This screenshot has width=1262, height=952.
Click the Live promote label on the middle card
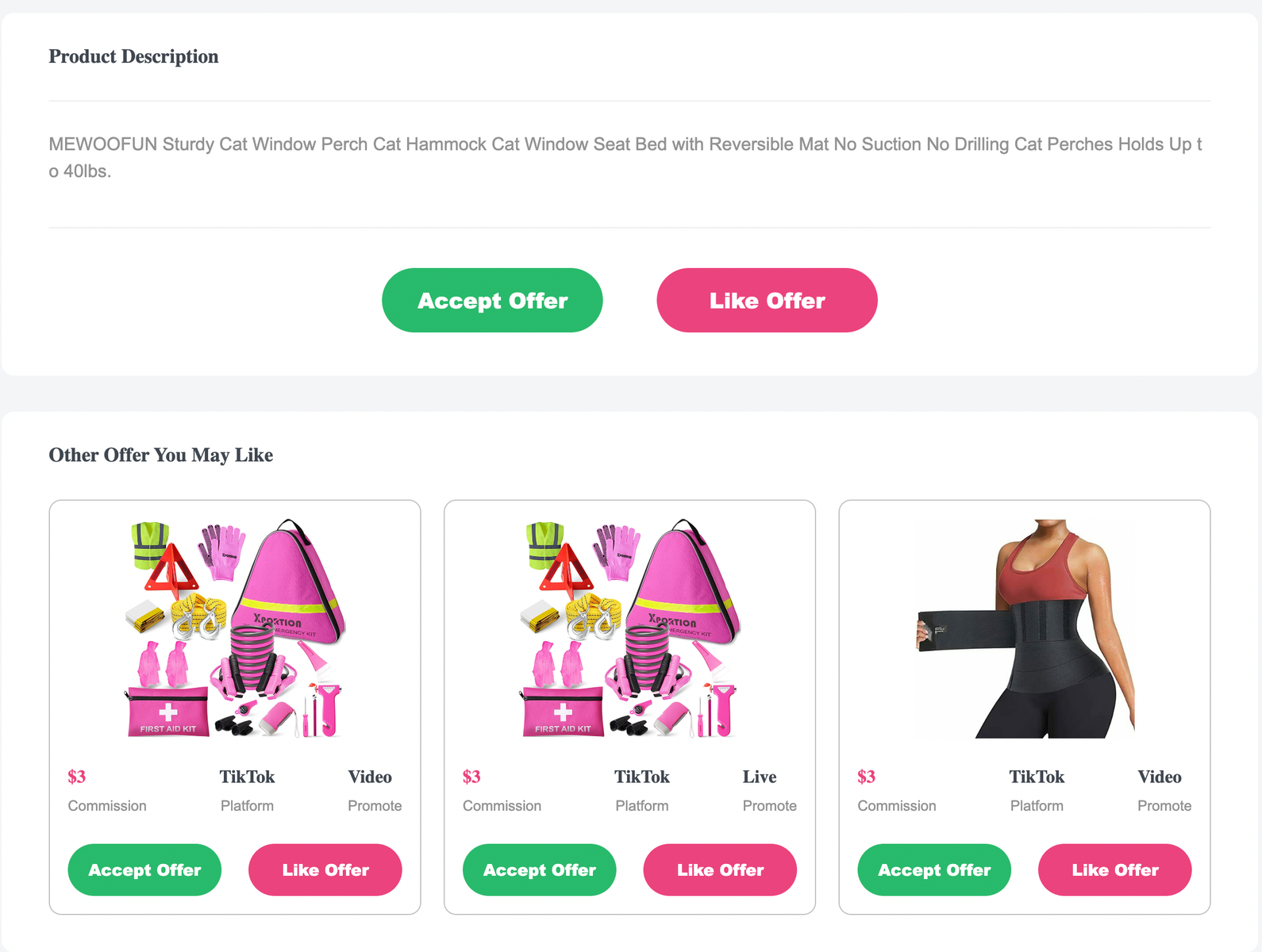tap(760, 777)
